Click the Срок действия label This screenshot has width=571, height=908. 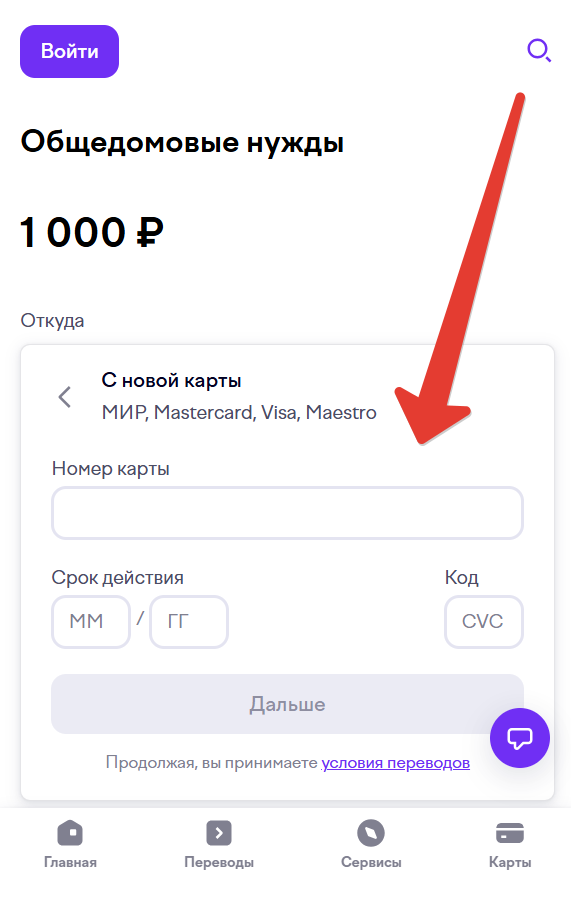click(118, 577)
